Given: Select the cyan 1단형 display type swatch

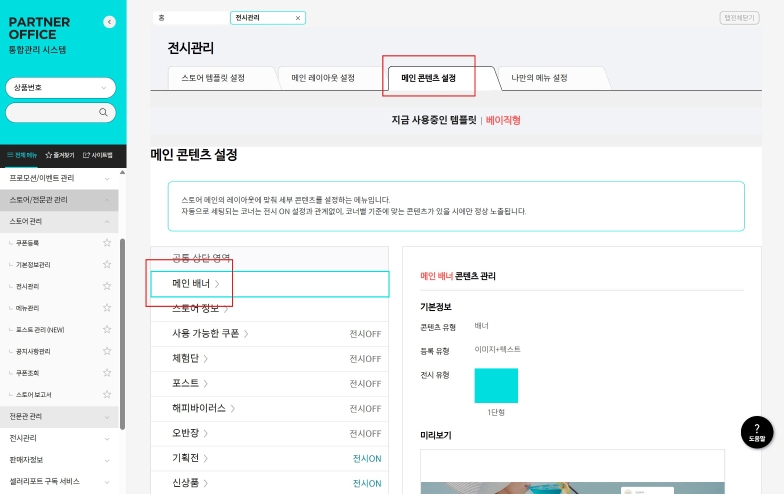Looking at the screenshot, I should pyautogui.click(x=496, y=385).
